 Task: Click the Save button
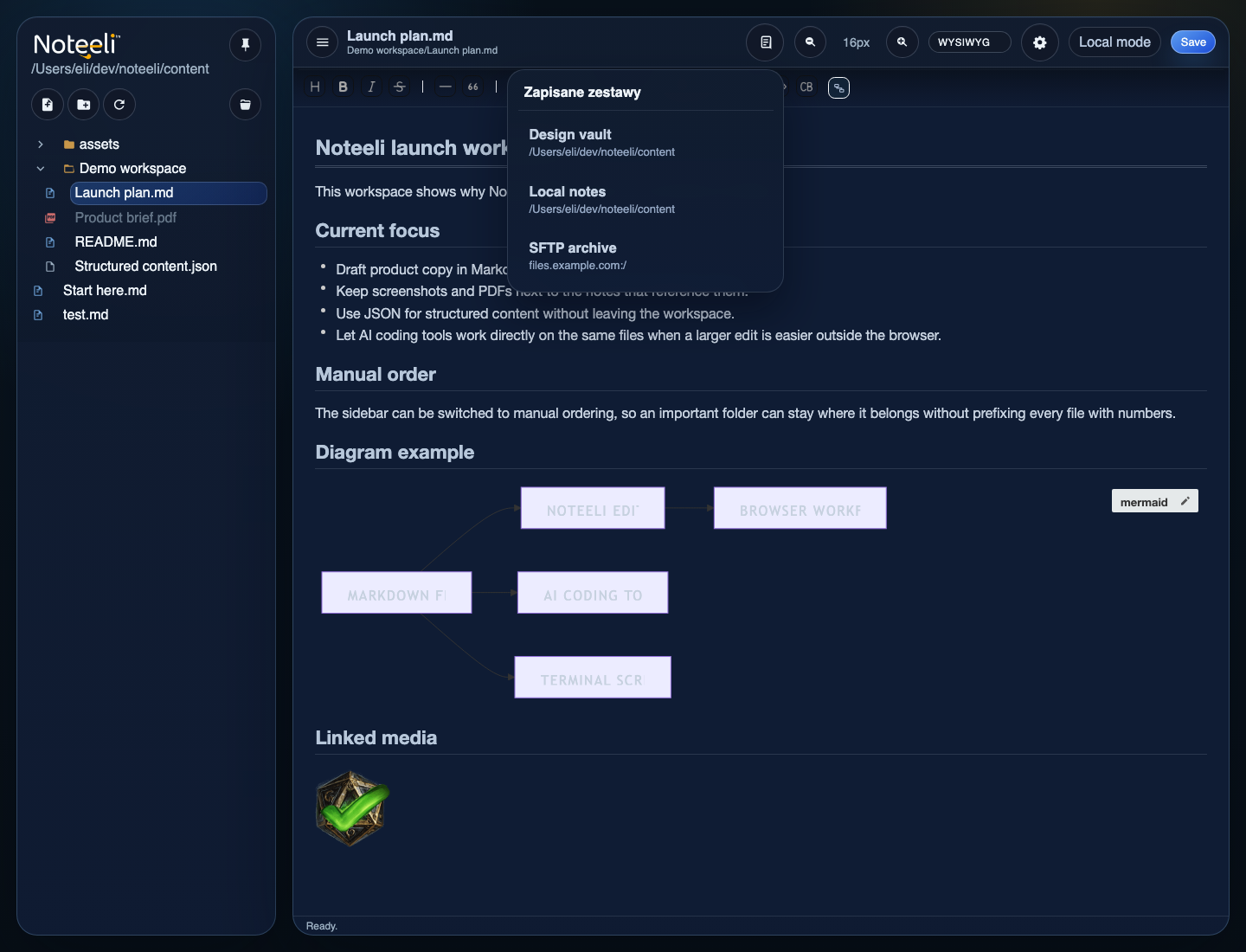point(1193,42)
